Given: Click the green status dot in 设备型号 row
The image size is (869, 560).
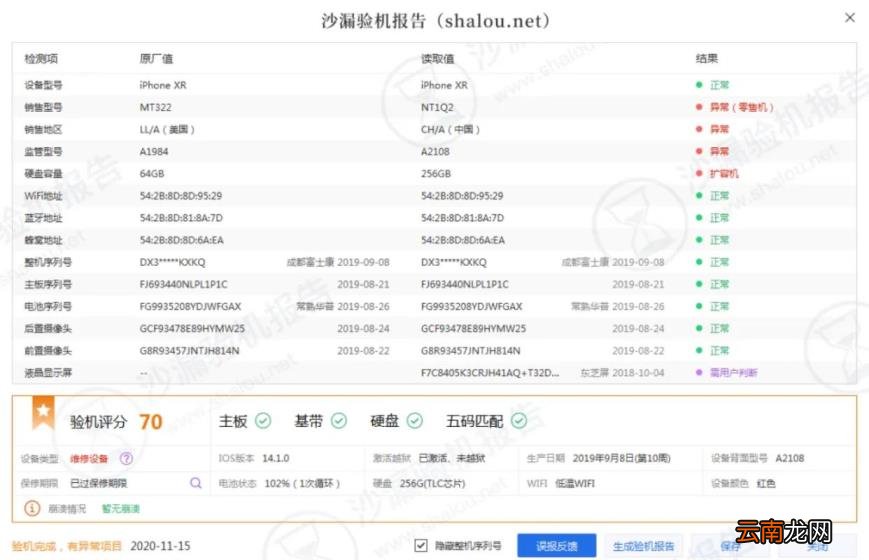Looking at the screenshot, I should [699, 85].
